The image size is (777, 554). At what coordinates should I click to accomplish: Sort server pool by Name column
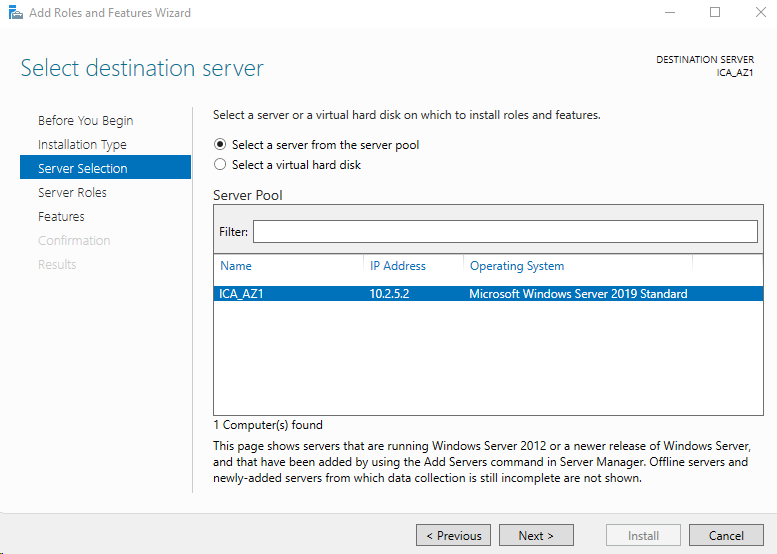click(236, 266)
